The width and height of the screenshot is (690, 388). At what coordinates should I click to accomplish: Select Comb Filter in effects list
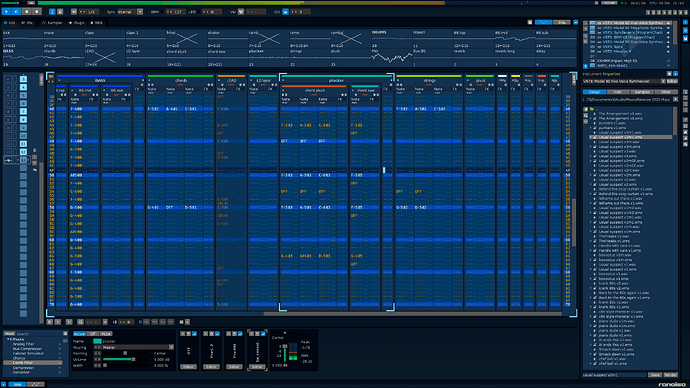33,362
